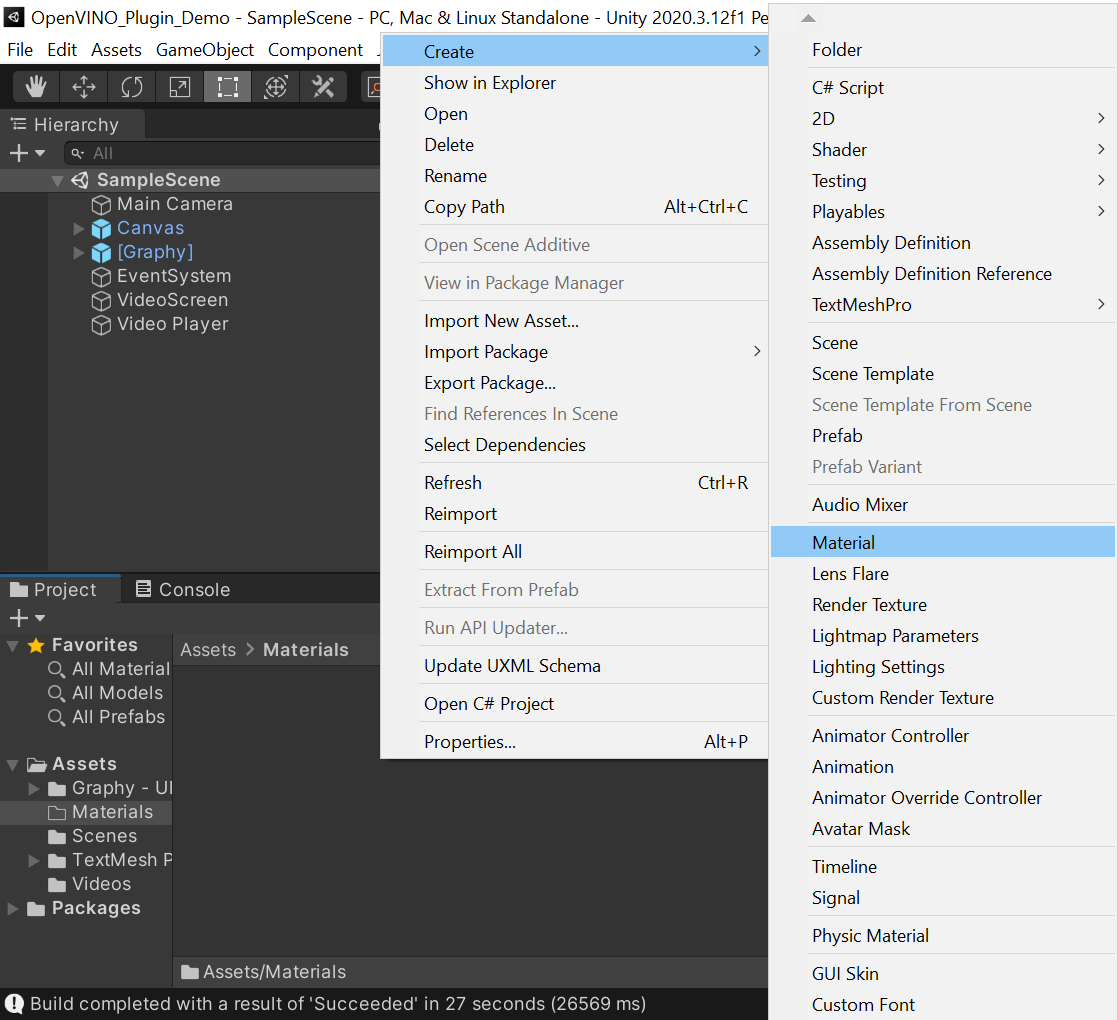The image size is (1118, 1020).
Task: Click Properties... menu entry
Action: (575, 741)
